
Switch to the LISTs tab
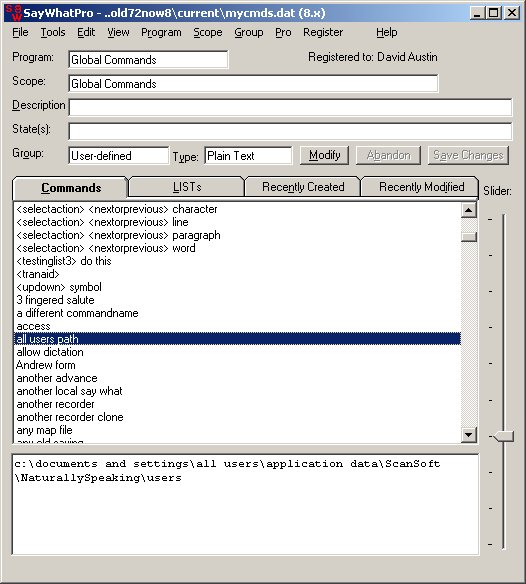[x=187, y=187]
